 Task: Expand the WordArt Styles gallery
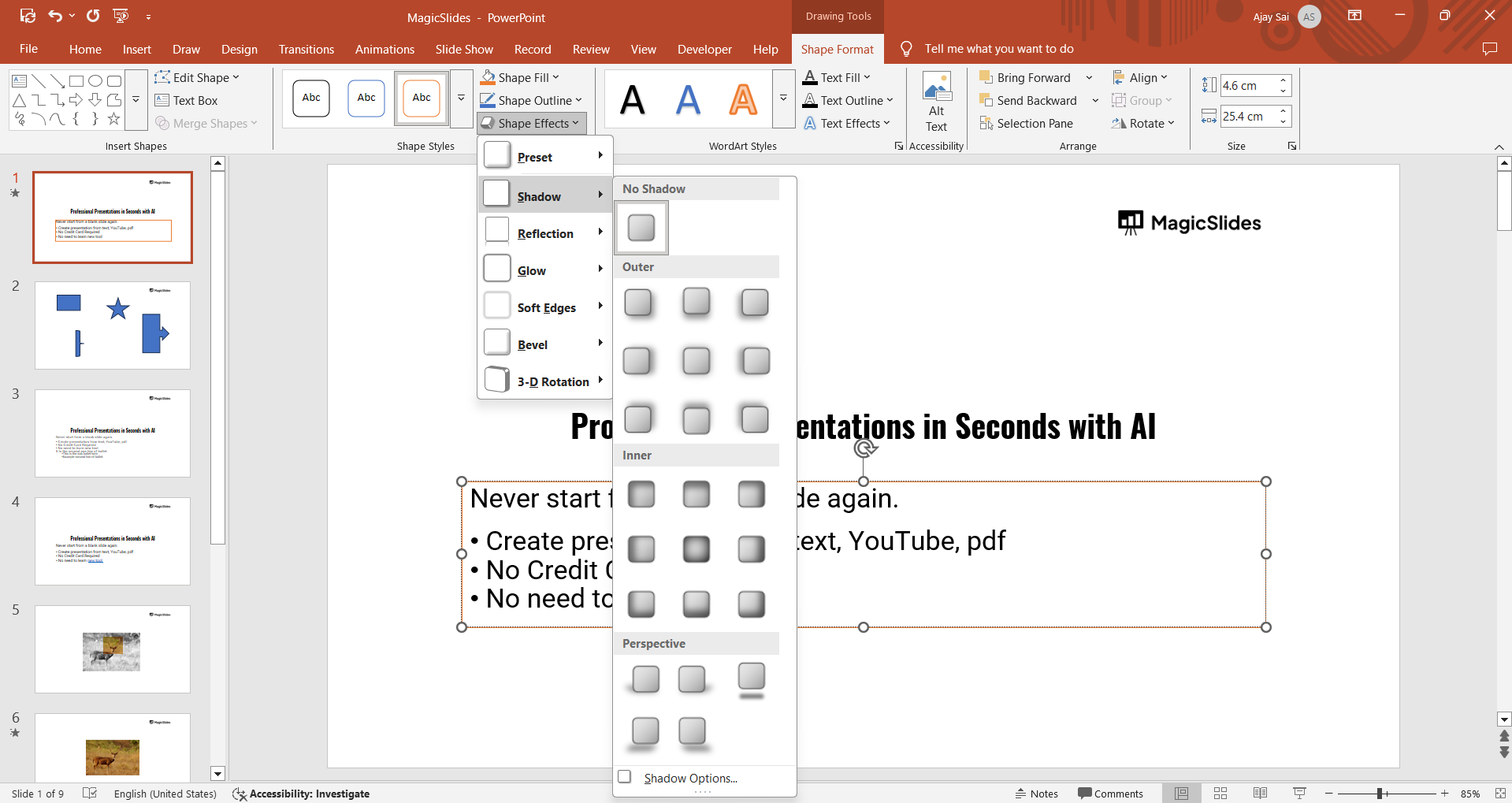click(783, 99)
